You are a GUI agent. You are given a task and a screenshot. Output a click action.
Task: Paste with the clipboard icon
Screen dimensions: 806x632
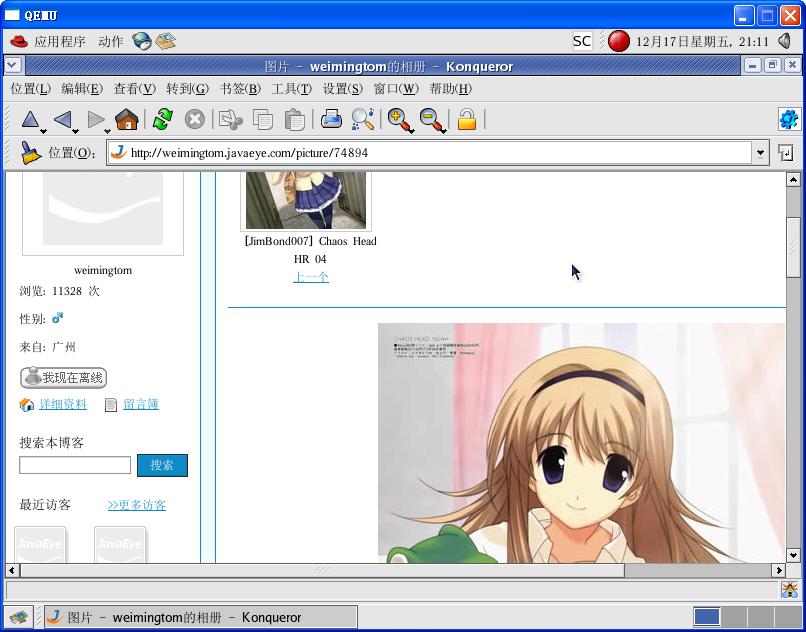295,120
